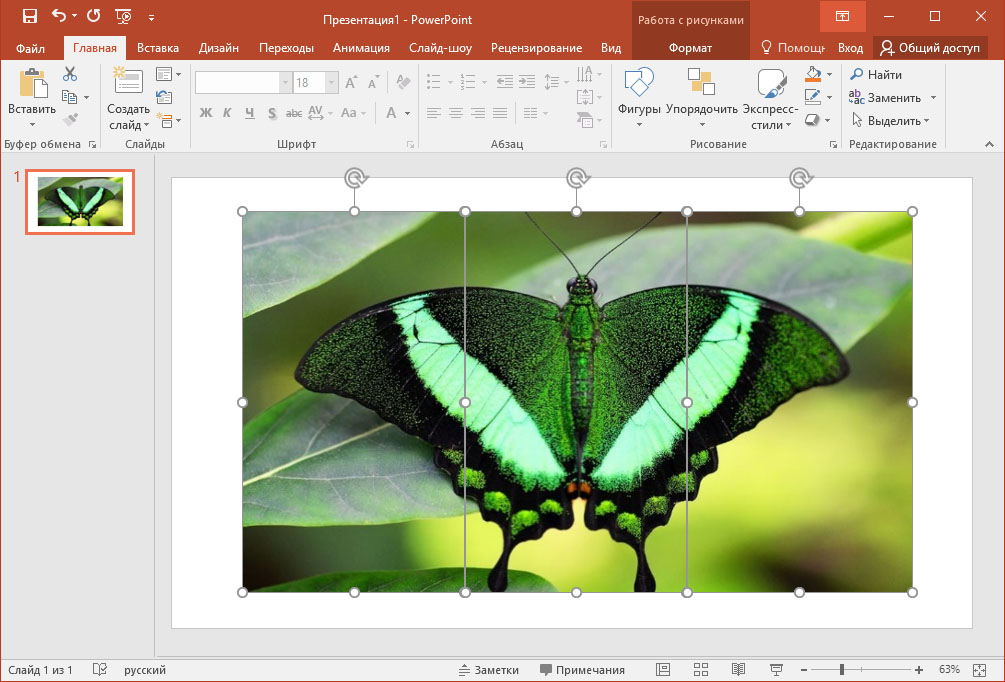
Task: Redo the last action
Action: (x=94, y=16)
